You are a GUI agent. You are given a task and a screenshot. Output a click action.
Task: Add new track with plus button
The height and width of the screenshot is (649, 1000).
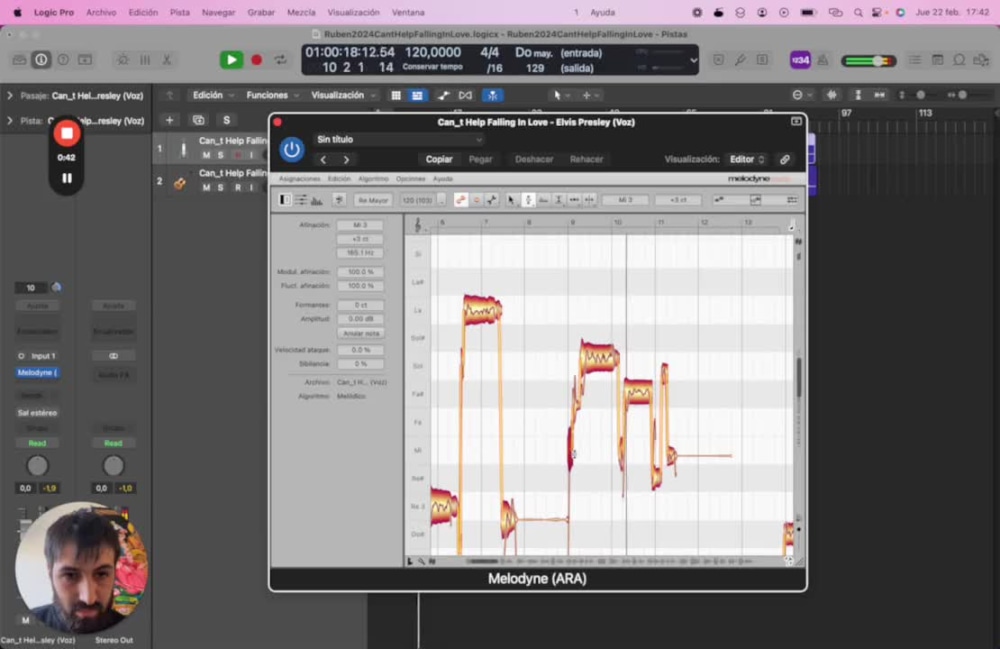coord(170,120)
